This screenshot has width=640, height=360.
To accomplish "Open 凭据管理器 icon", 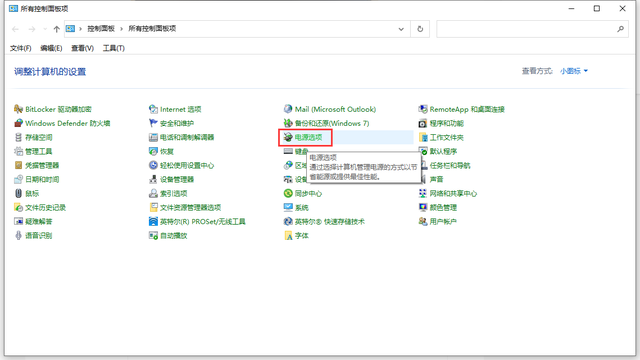I will coord(18,165).
